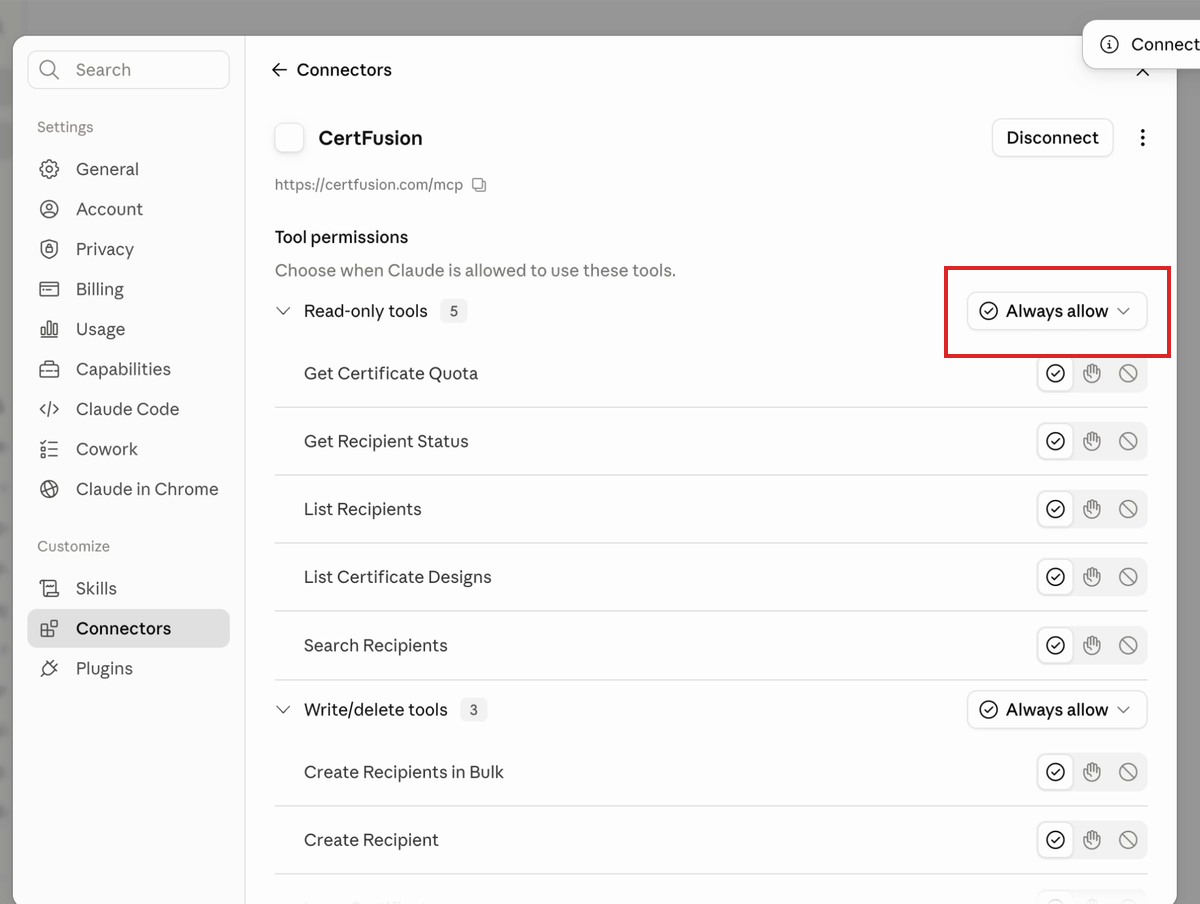Set Get Certificate Quota to always allow

(x=1055, y=373)
